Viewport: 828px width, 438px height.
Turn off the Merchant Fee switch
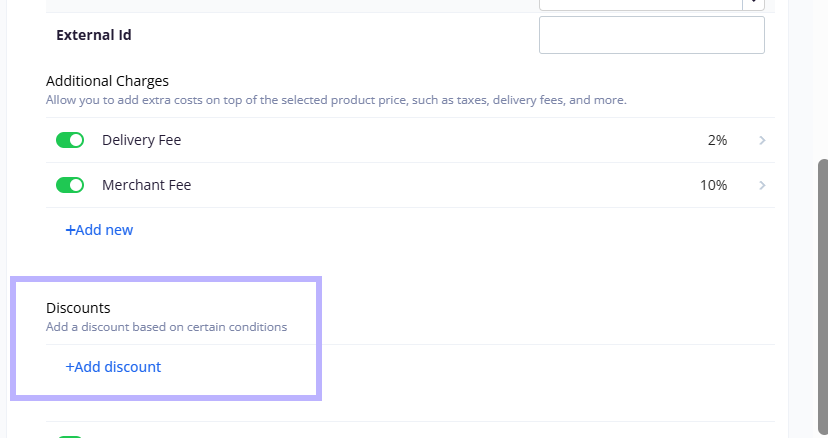point(70,185)
